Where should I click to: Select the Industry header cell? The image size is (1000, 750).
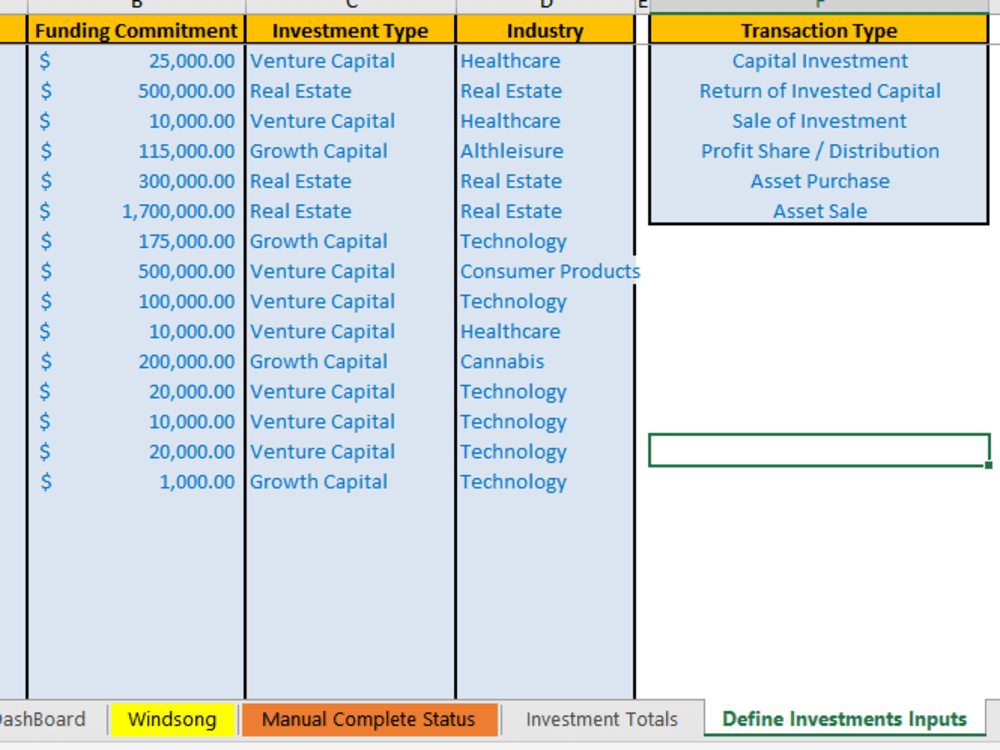pos(545,31)
